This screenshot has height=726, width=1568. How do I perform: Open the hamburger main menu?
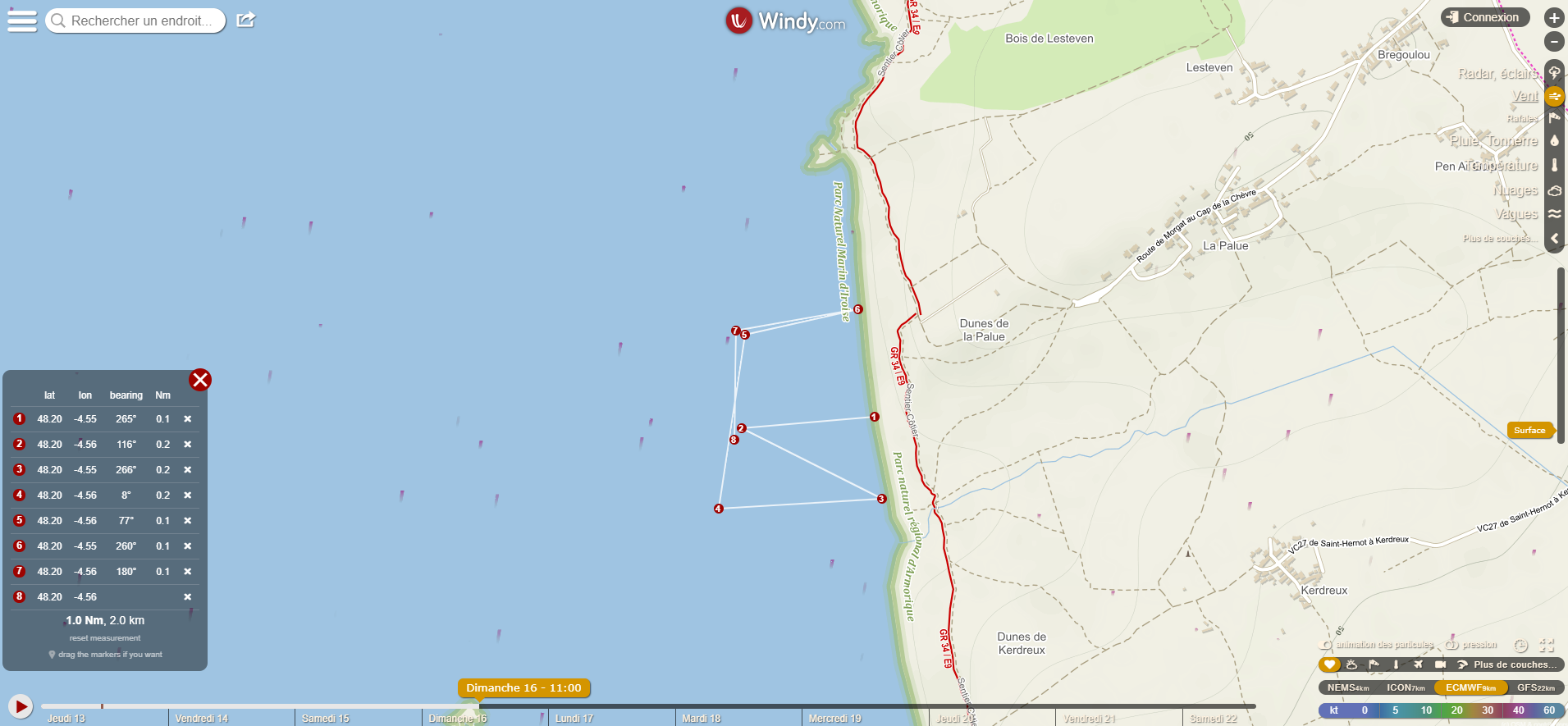point(22,21)
